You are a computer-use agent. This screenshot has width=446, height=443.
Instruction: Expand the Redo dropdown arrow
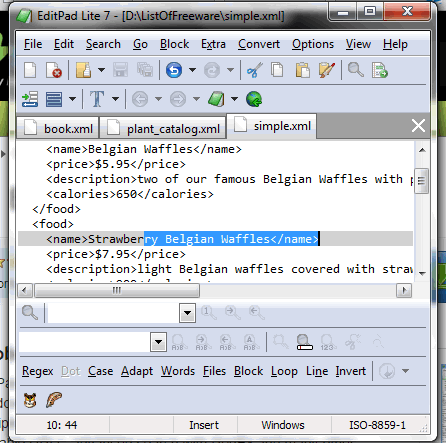tap(230, 70)
